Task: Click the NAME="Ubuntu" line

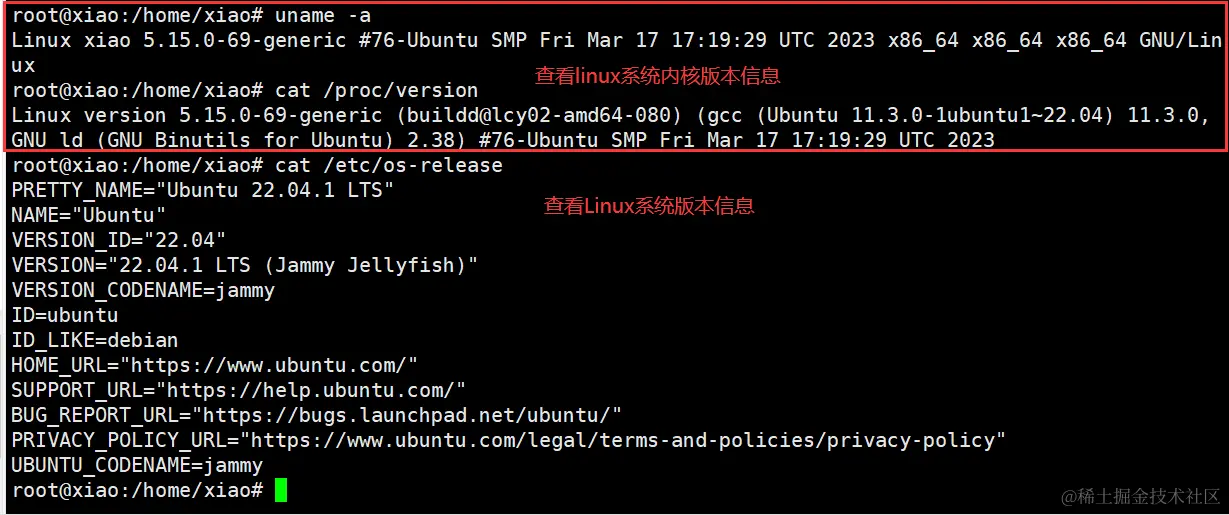Action: click(89, 215)
